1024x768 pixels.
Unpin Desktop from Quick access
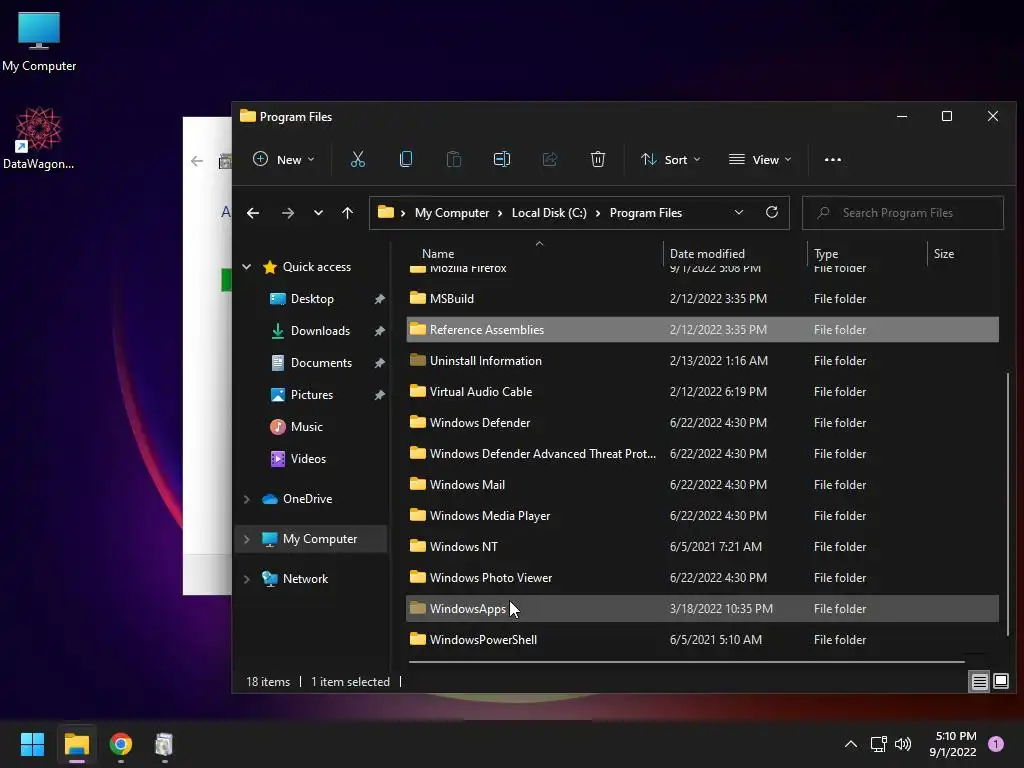[x=379, y=298]
